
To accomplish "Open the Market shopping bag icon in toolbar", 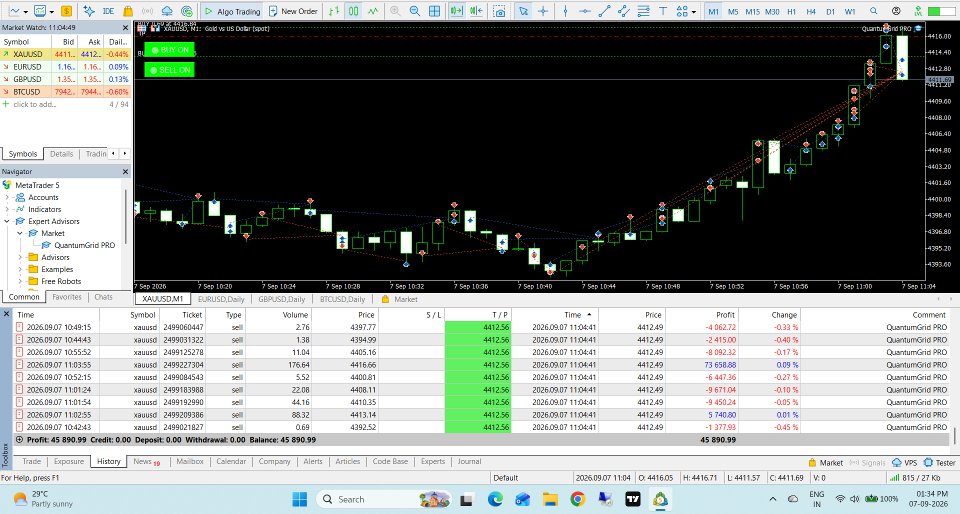I will (128, 11).
